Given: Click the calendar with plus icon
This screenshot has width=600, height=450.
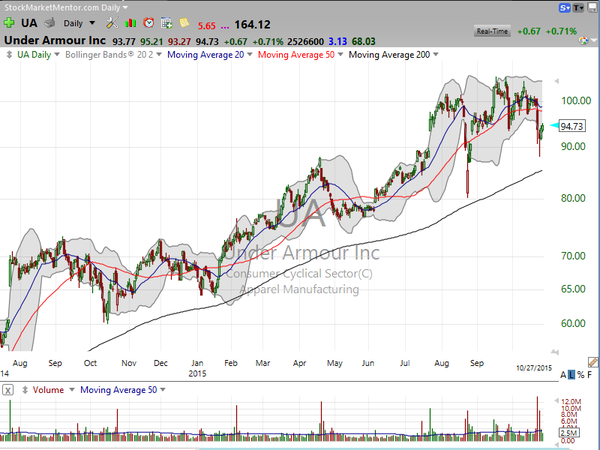Looking at the screenshot, I should tap(167, 23).
